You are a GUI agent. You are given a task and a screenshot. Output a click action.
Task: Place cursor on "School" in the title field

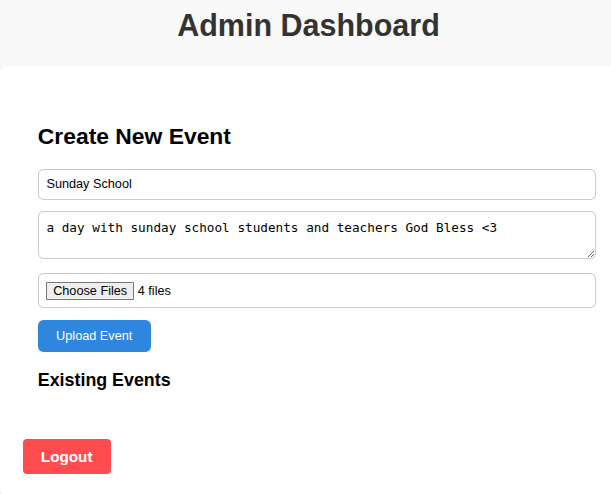pyautogui.click(x=112, y=184)
